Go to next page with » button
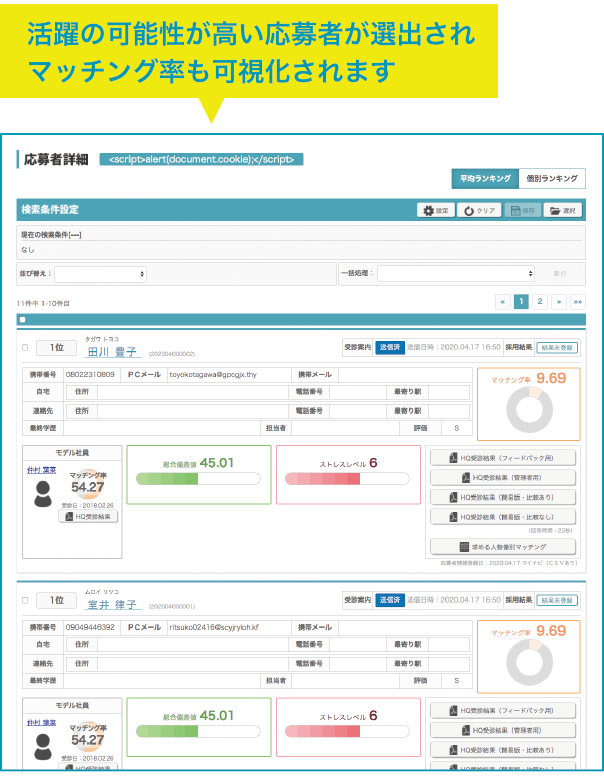The image size is (604, 778). tap(559, 302)
